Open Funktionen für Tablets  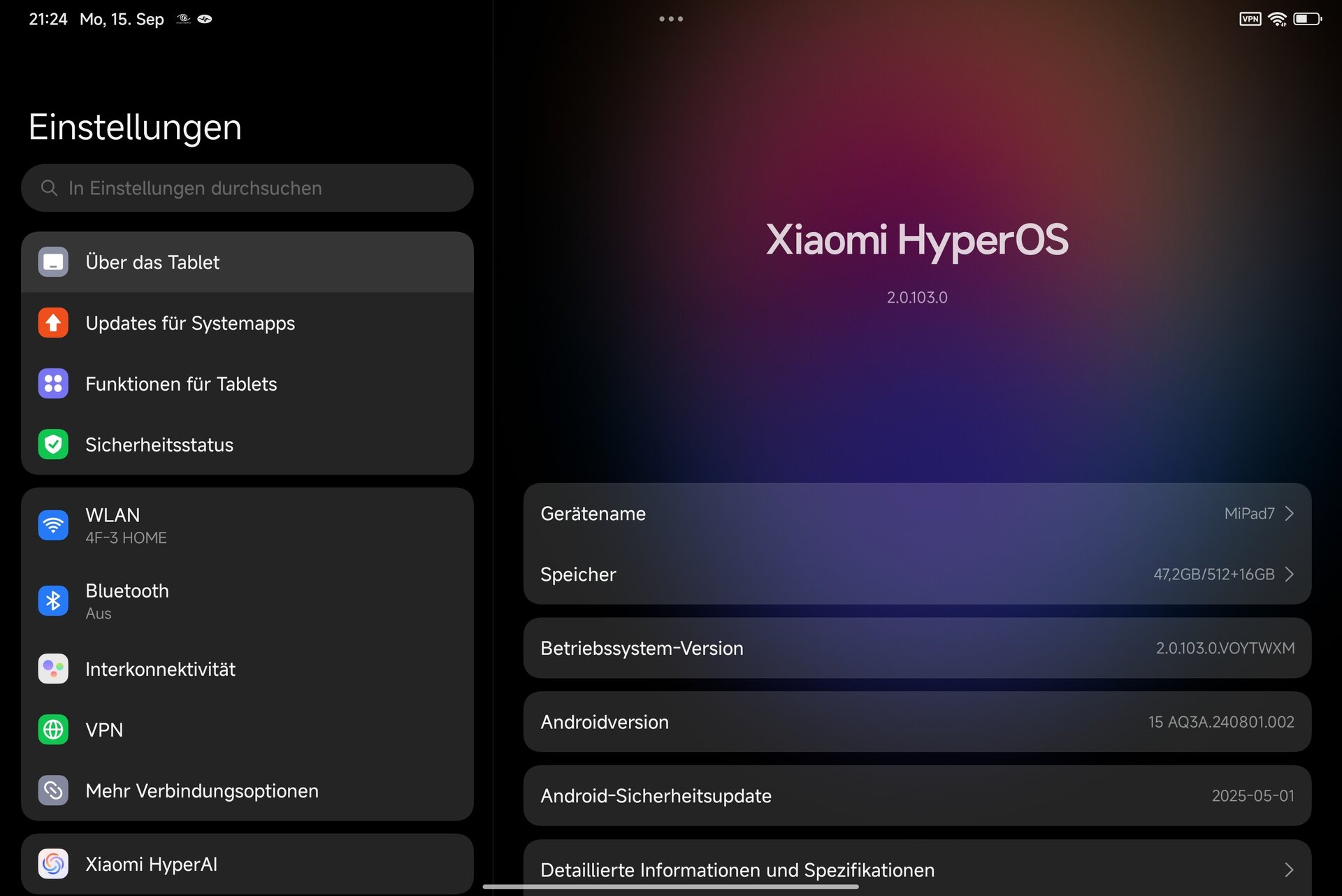pos(247,384)
